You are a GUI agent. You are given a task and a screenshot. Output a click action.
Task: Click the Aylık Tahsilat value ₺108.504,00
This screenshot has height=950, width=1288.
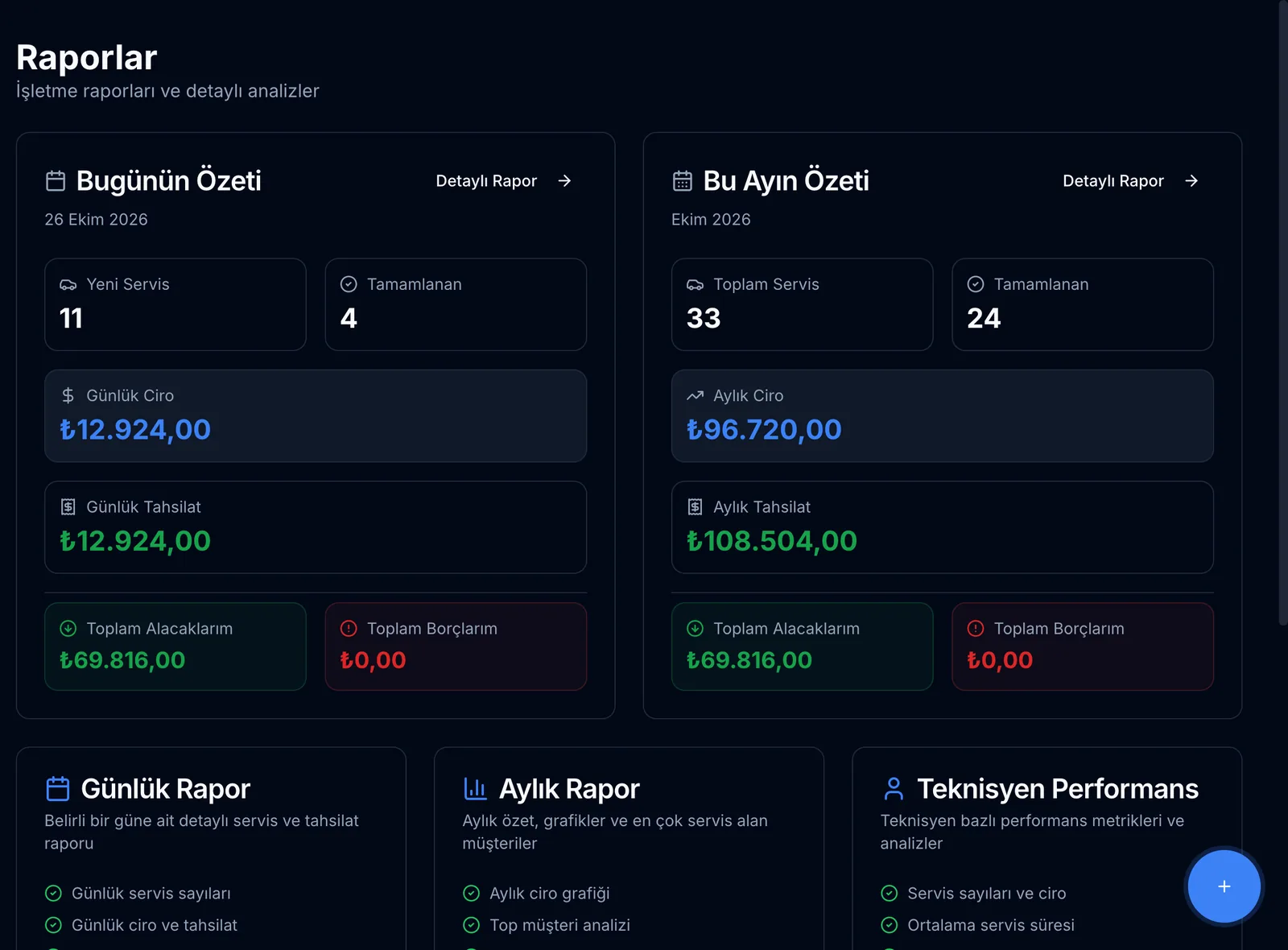coord(772,541)
